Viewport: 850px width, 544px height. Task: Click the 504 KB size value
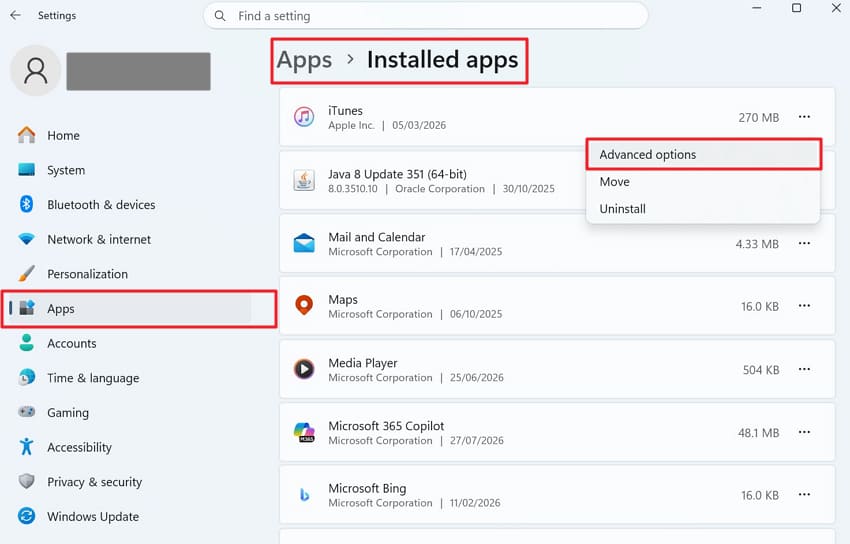pos(761,370)
